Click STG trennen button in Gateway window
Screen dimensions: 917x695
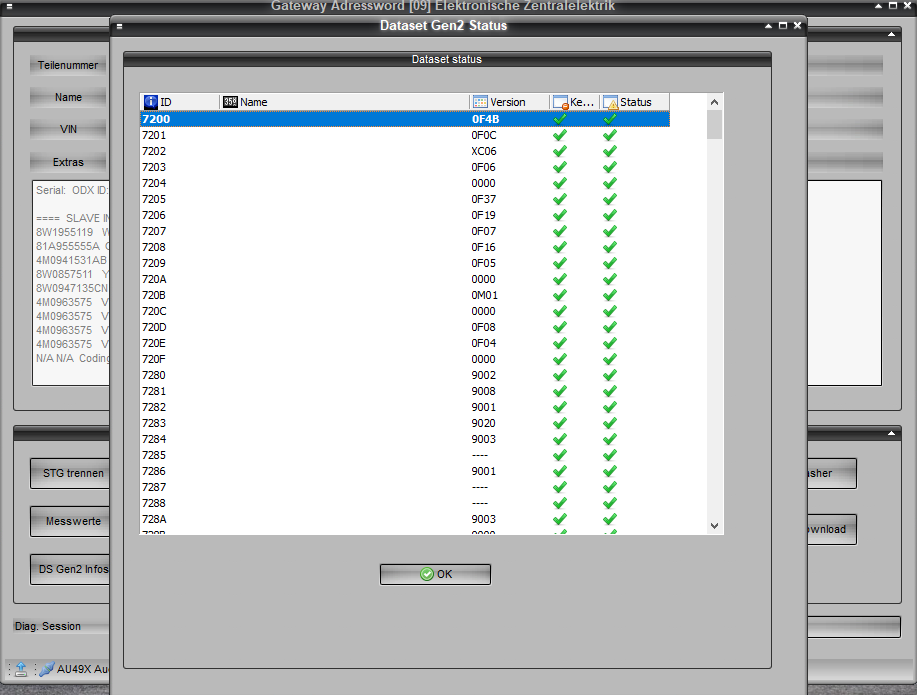pyautogui.click(x=70, y=473)
